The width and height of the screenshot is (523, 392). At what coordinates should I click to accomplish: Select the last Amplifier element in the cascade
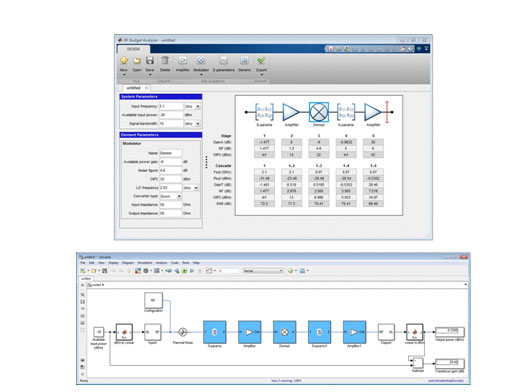(x=373, y=112)
